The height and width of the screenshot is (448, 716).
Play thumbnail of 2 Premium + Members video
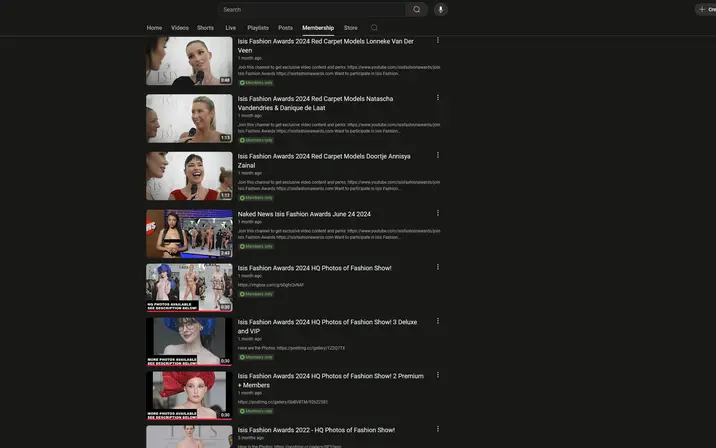(x=189, y=395)
